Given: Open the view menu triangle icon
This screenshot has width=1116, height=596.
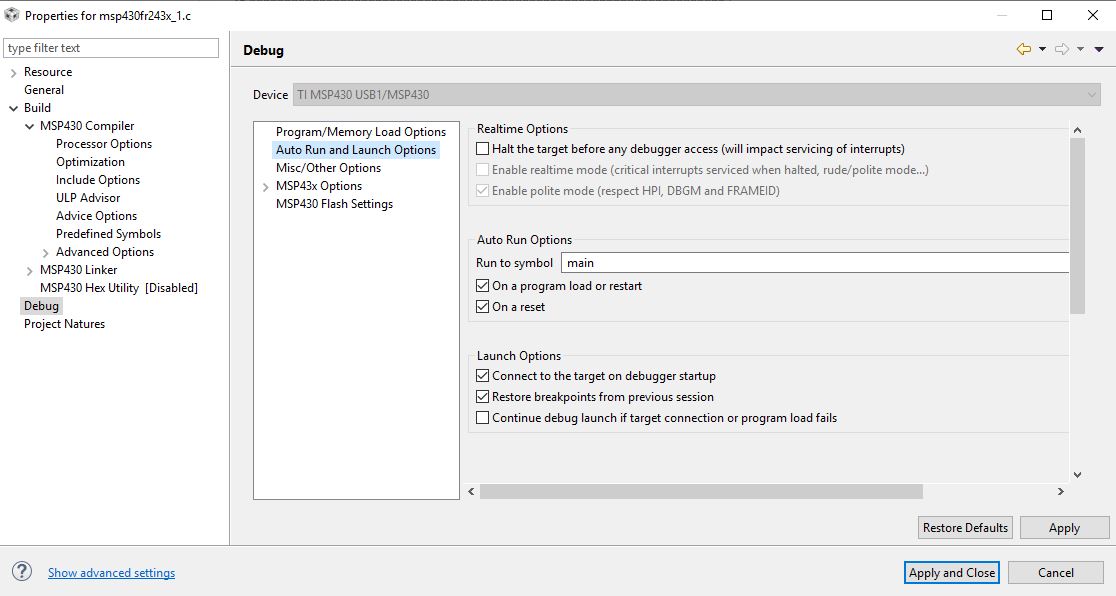Looking at the screenshot, I should 1099,49.
